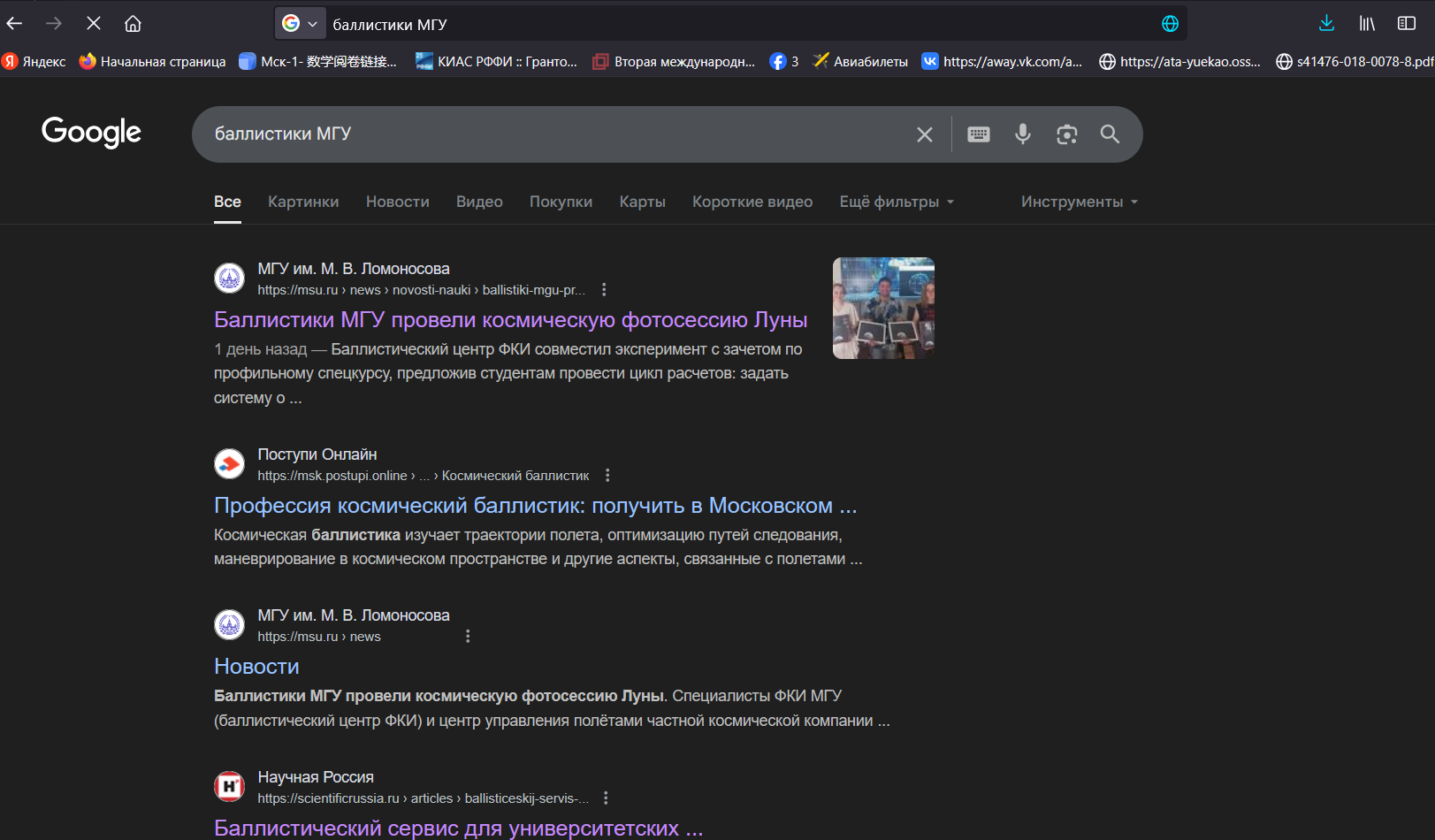Click the 'https://msk.postupi.online' URL breadcrumb
This screenshot has width=1435, height=840.
(x=332, y=476)
